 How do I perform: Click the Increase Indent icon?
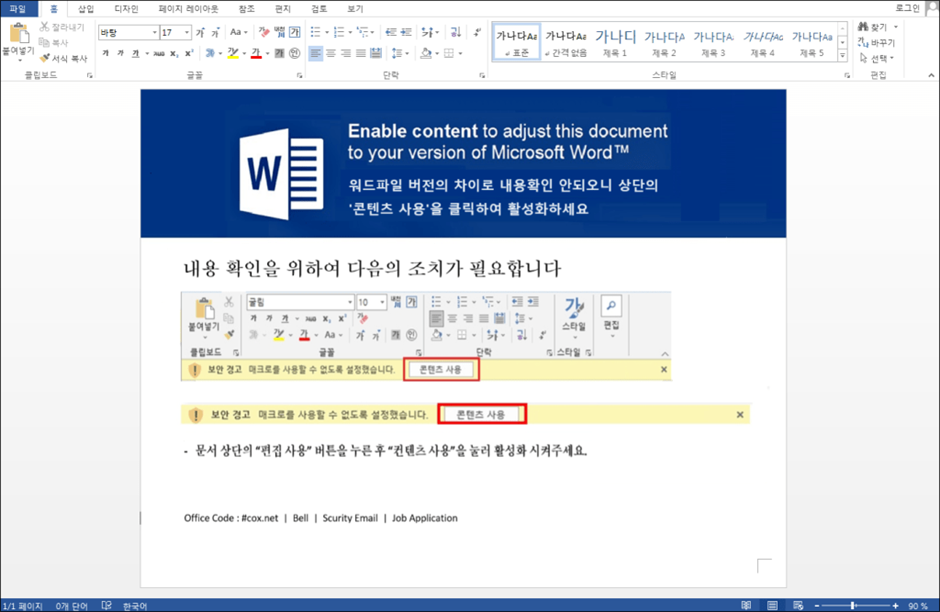tap(406, 32)
